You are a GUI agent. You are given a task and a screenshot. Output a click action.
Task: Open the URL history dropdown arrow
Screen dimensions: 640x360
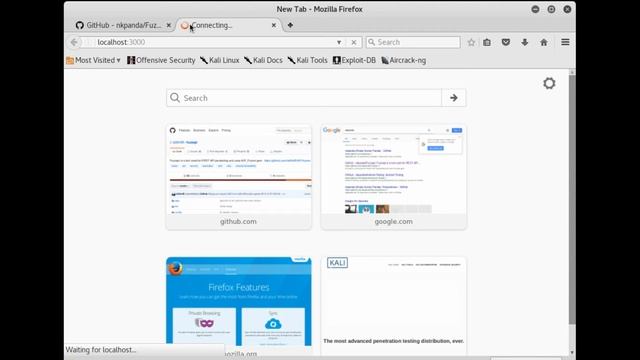(x=339, y=42)
